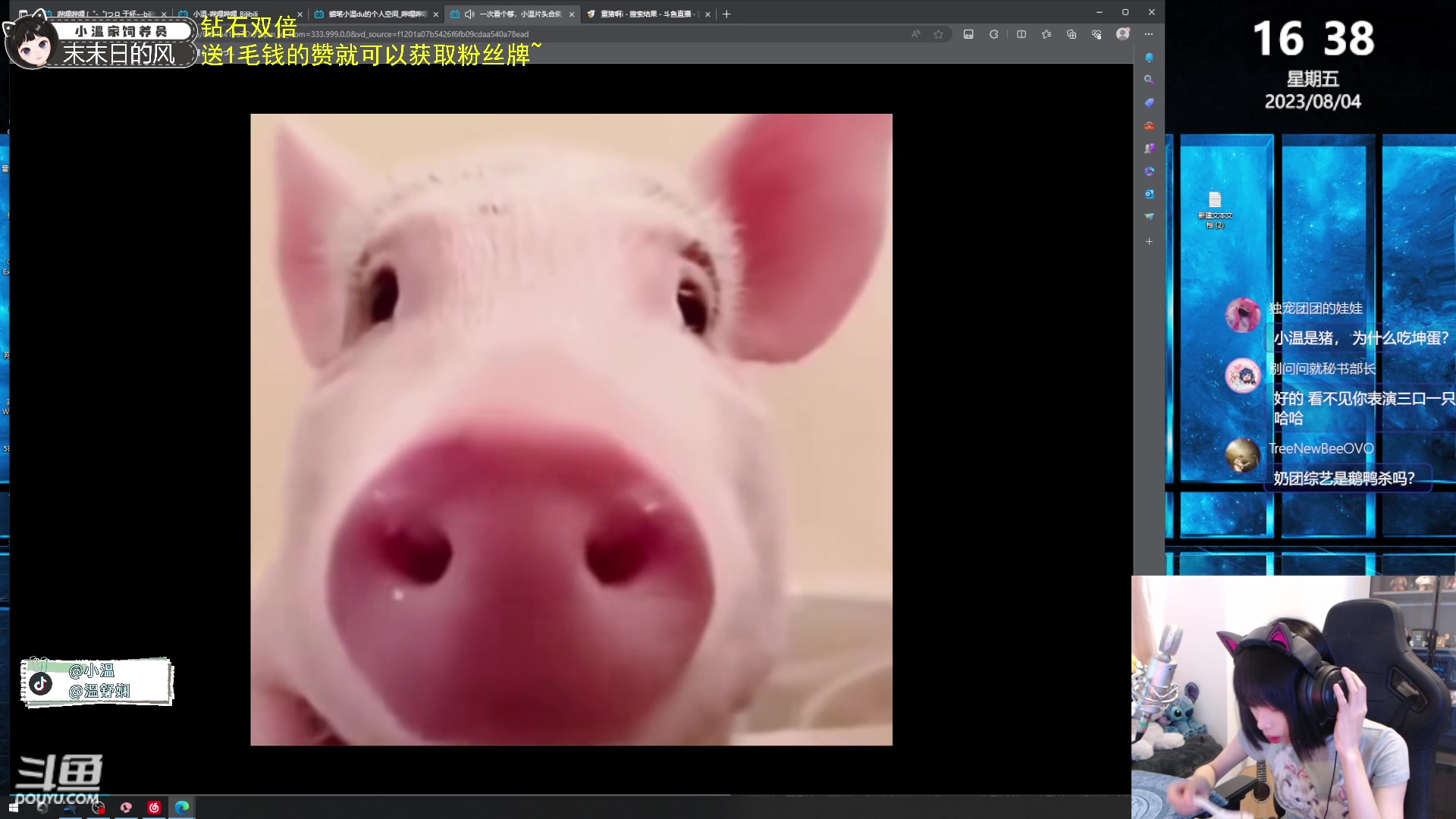Open the OBS Studio taskbar icon

point(98,808)
